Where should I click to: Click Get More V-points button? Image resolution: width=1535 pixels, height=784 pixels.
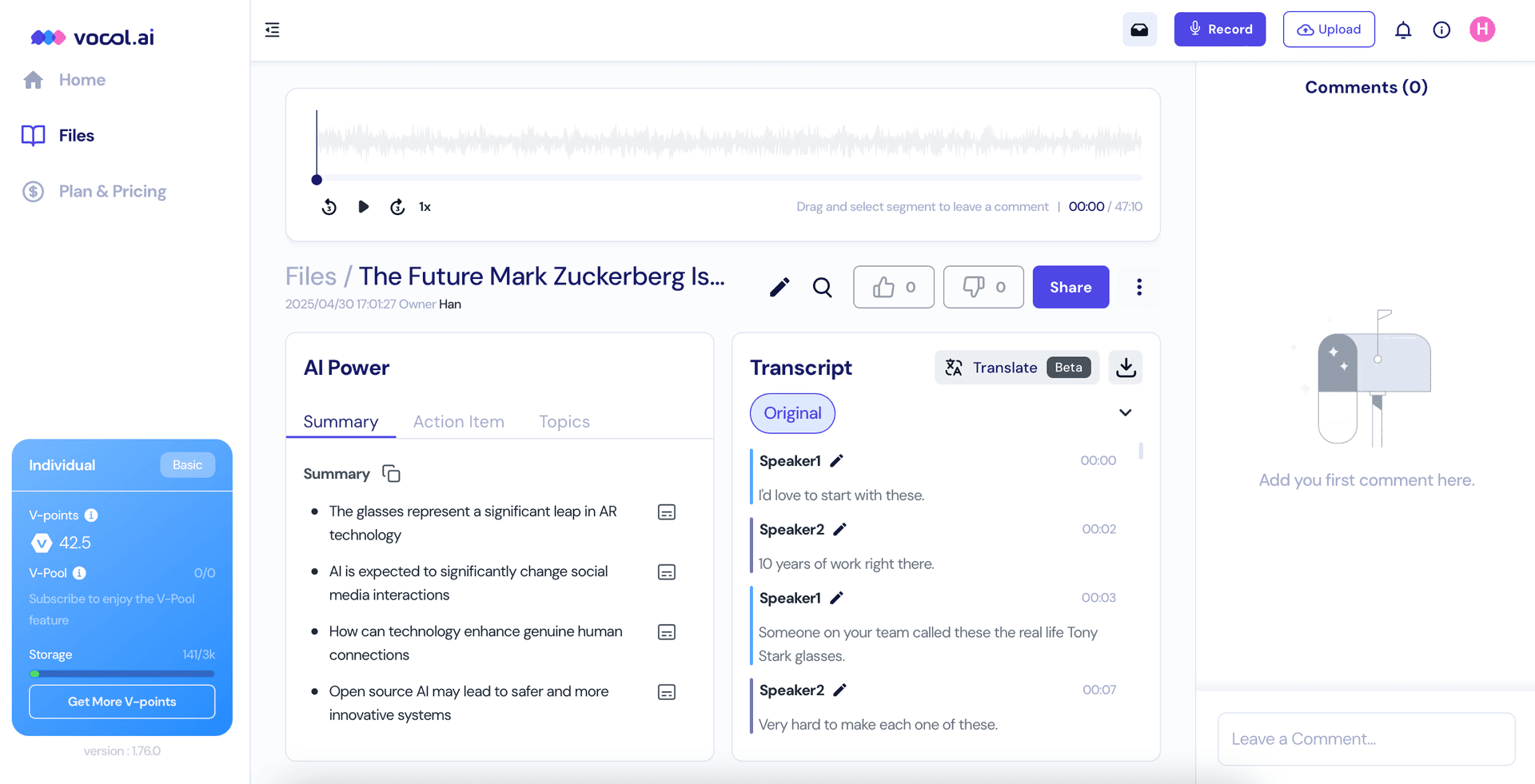pos(122,702)
